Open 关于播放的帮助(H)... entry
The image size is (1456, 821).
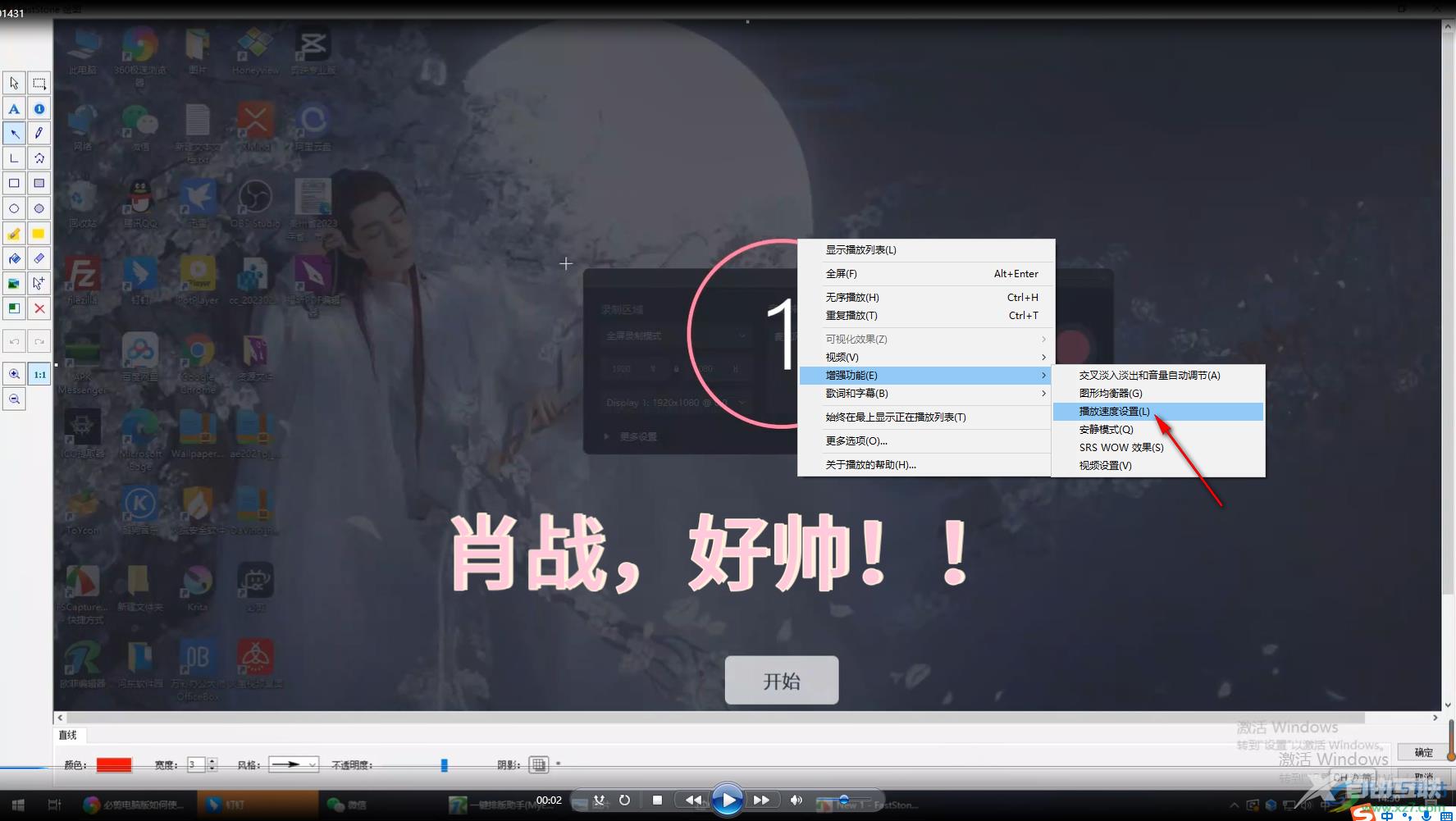click(x=926, y=465)
